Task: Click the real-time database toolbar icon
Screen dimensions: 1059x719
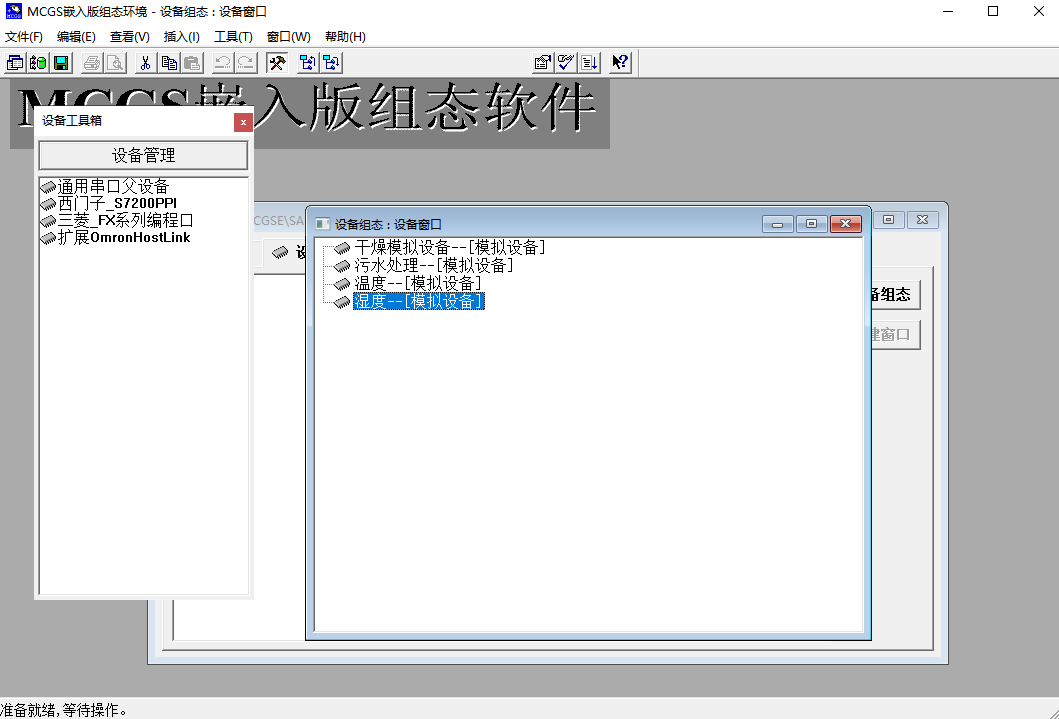Action: (x=38, y=63)
